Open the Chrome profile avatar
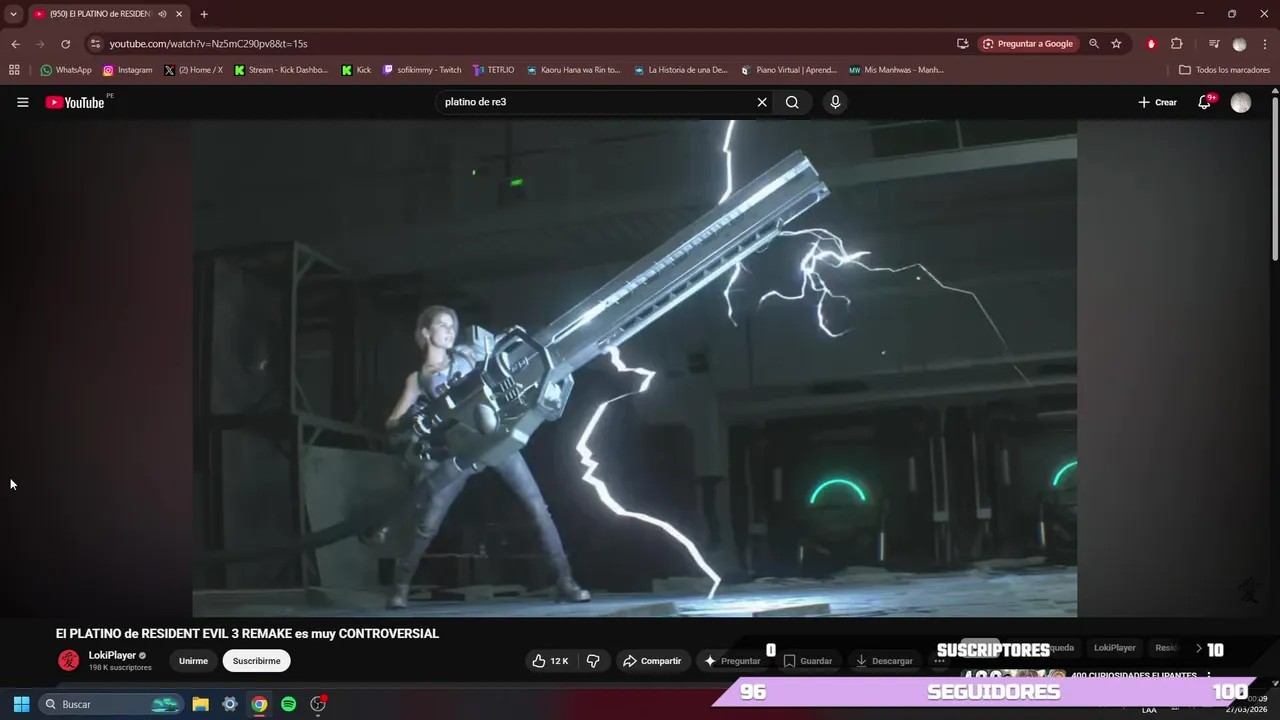The width and height of the screenshot is (1280, 720). (x=1240, y=44)
